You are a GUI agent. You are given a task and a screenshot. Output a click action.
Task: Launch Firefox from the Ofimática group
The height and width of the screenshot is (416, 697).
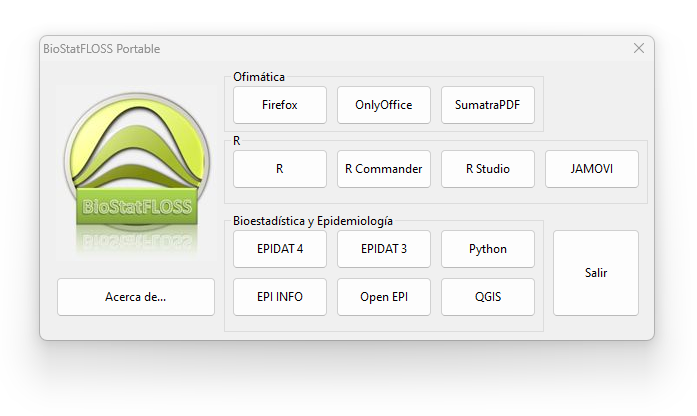coord(280,105)
